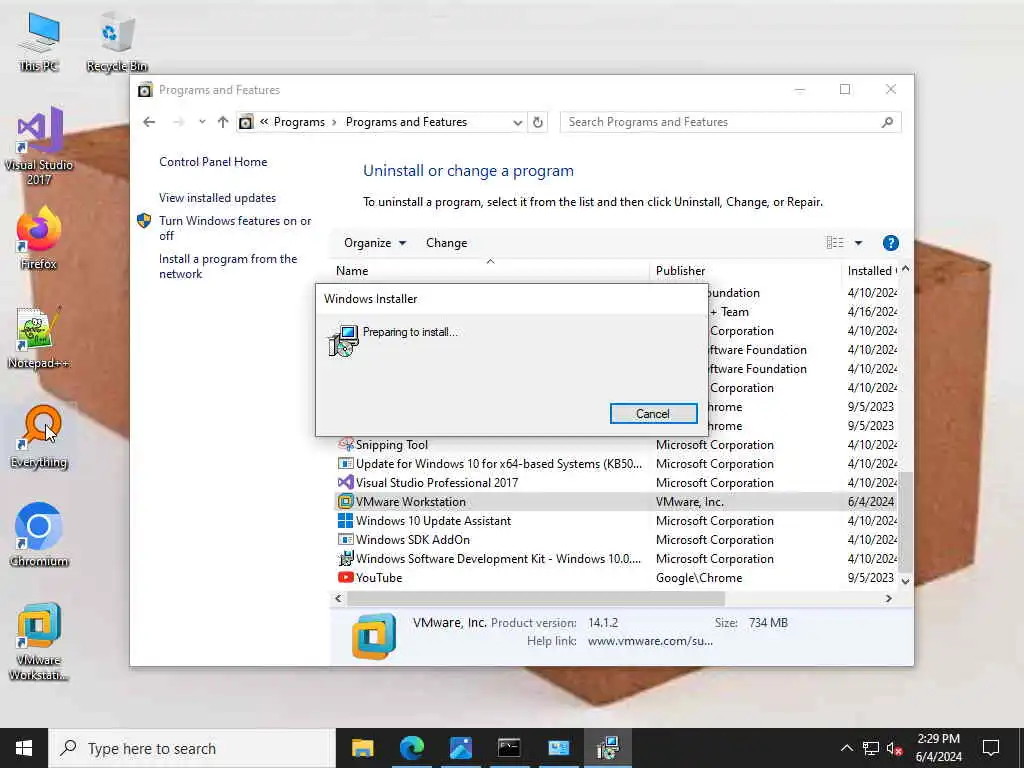Select the VMware Workstation desktop shortcut
Screen dimensions: 1024x768
(x=39, y=641)
